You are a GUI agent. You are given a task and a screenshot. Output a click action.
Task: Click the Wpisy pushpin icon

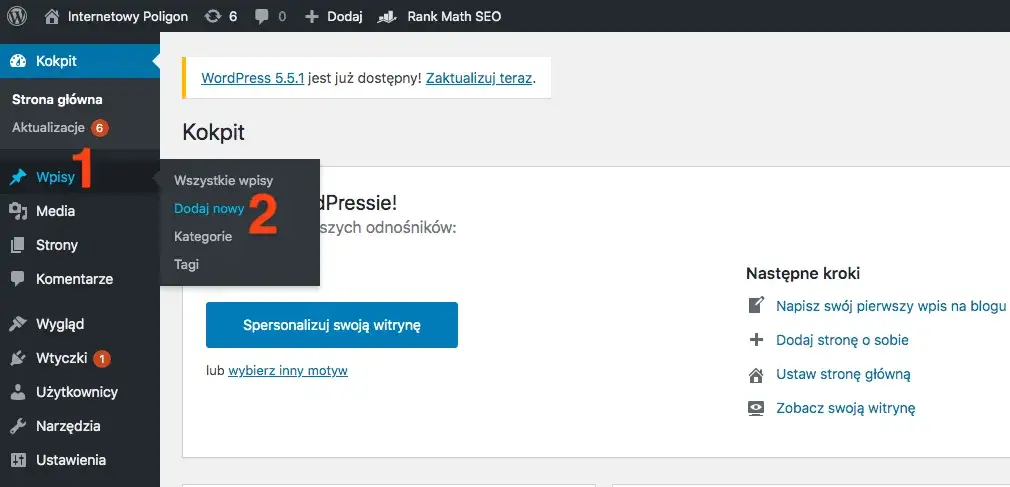[18, 177]
